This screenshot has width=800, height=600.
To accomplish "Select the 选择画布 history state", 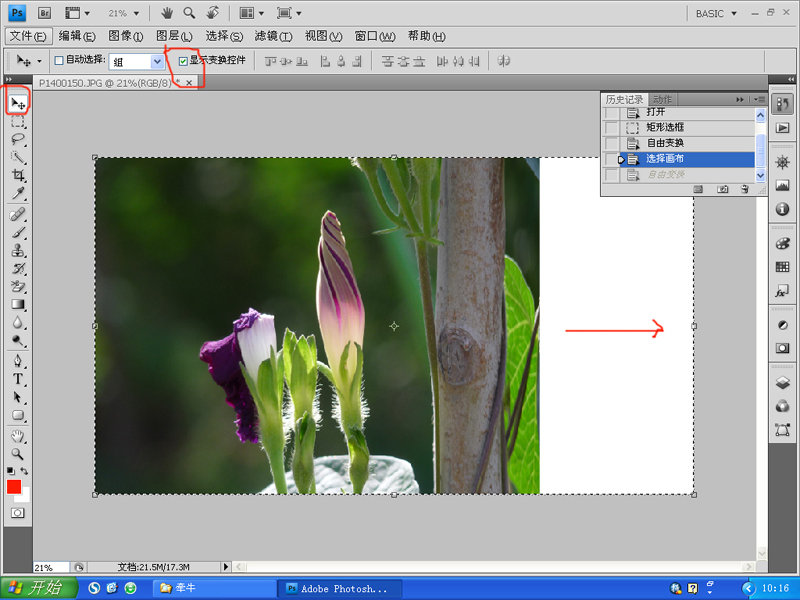I will click(x=687, y=159).
